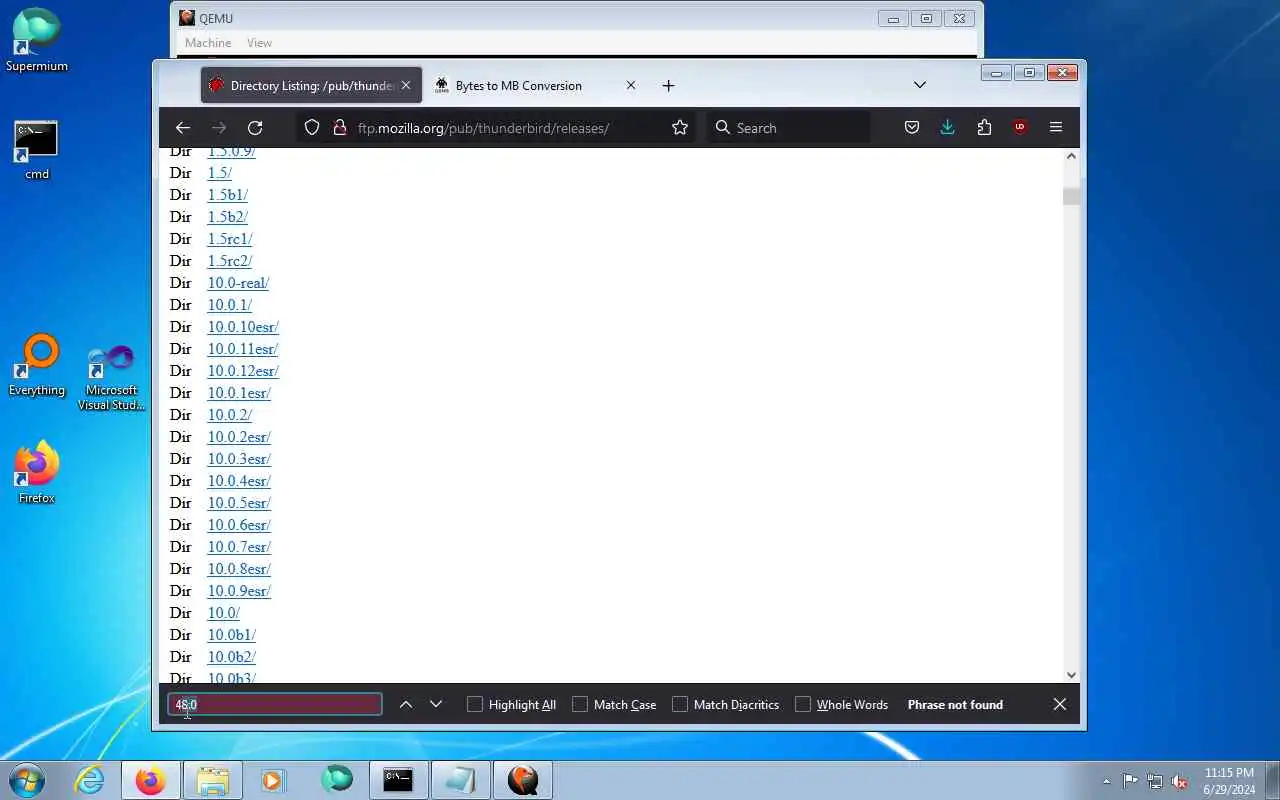This screenshot has height=800, width=1280.
Task: Expand the list all tabs chevron
Action: 920,86
